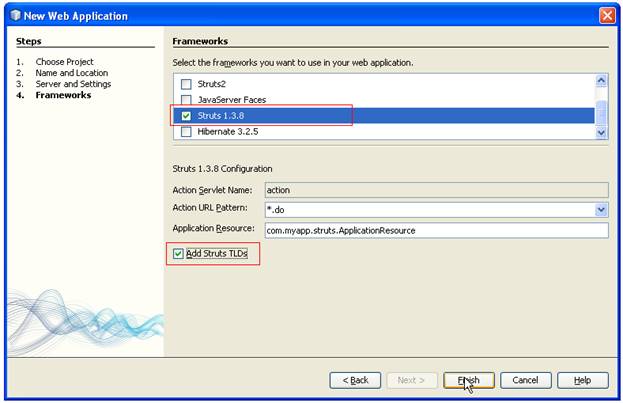Click the Struts 1.3.8 Configuration heading
This screenshot has width=623, height=403.
[222, 169]
